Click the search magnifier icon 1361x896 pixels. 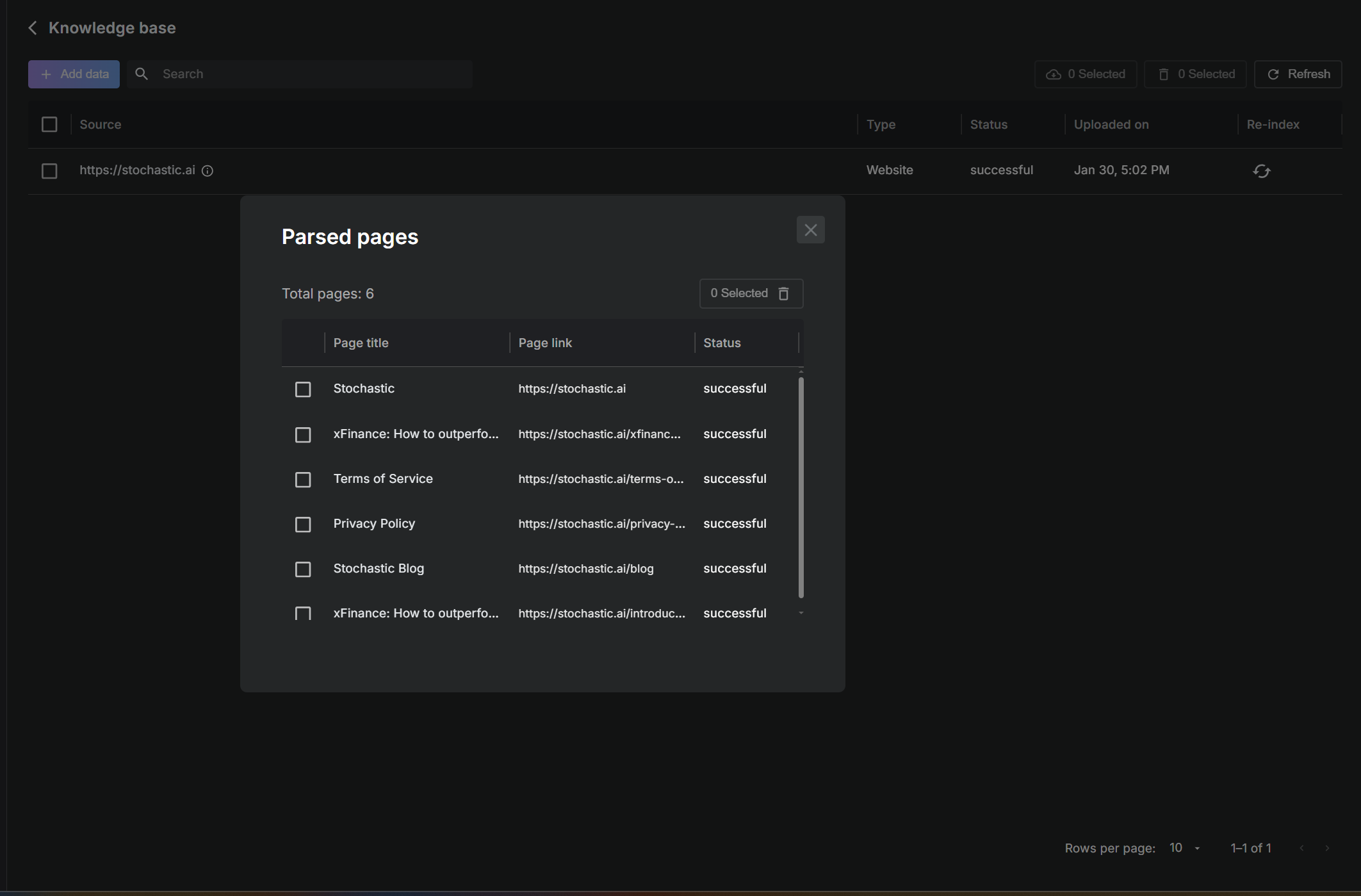[142, 74]
